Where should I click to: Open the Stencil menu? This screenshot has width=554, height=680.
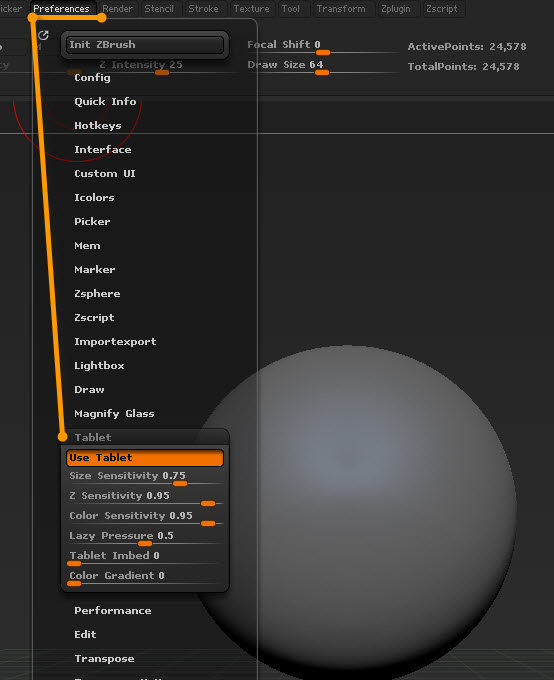159,9
